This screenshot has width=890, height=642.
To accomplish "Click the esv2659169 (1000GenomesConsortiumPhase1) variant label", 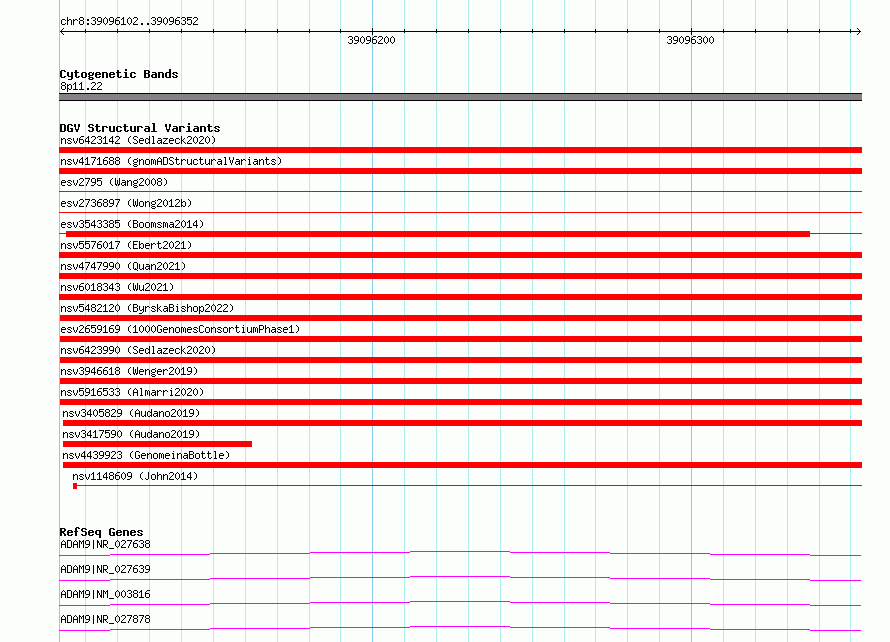I will pyautogui.click(x=180, y=329).
